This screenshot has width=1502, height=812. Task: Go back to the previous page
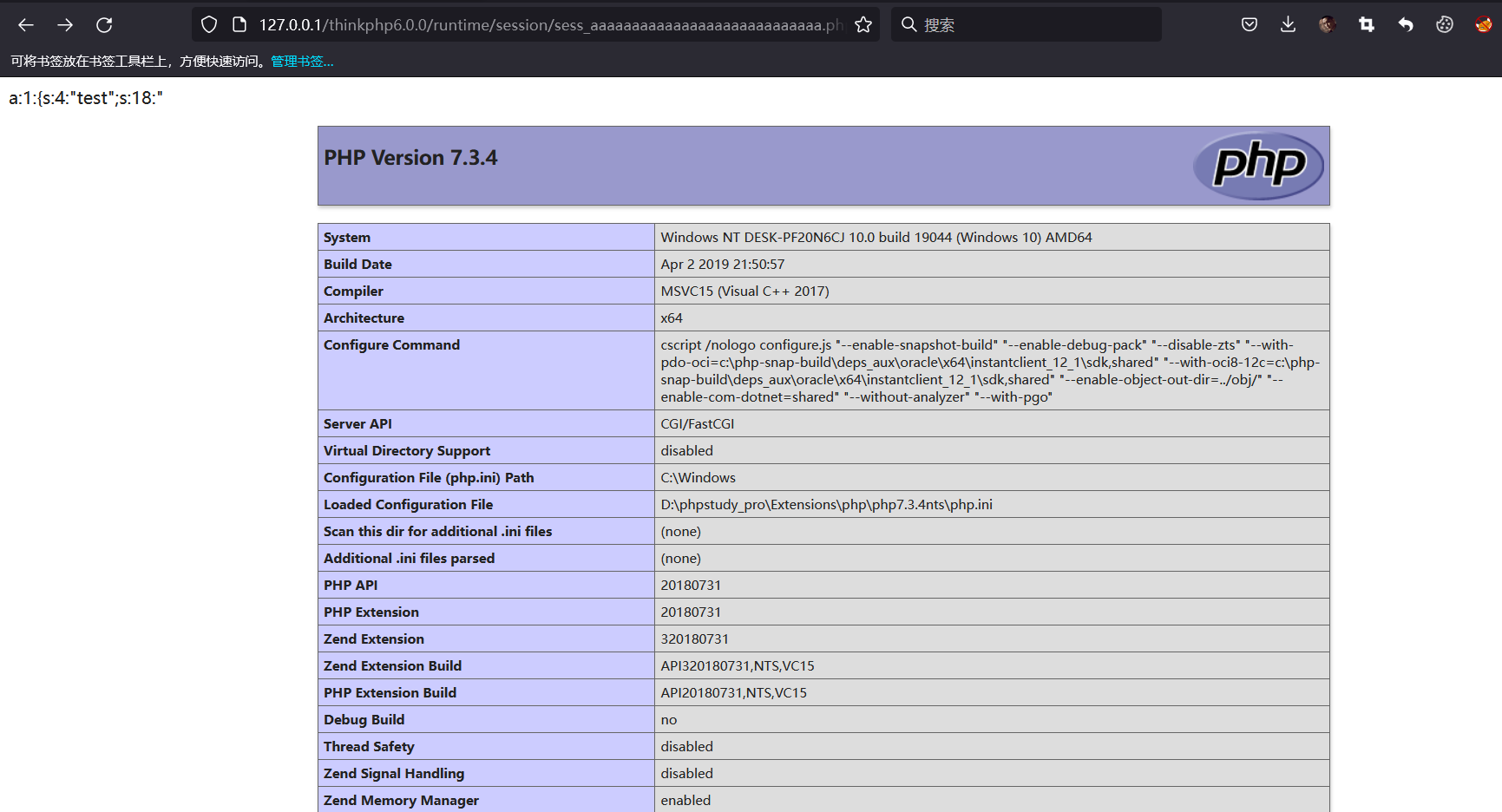(x=26, y=25)
